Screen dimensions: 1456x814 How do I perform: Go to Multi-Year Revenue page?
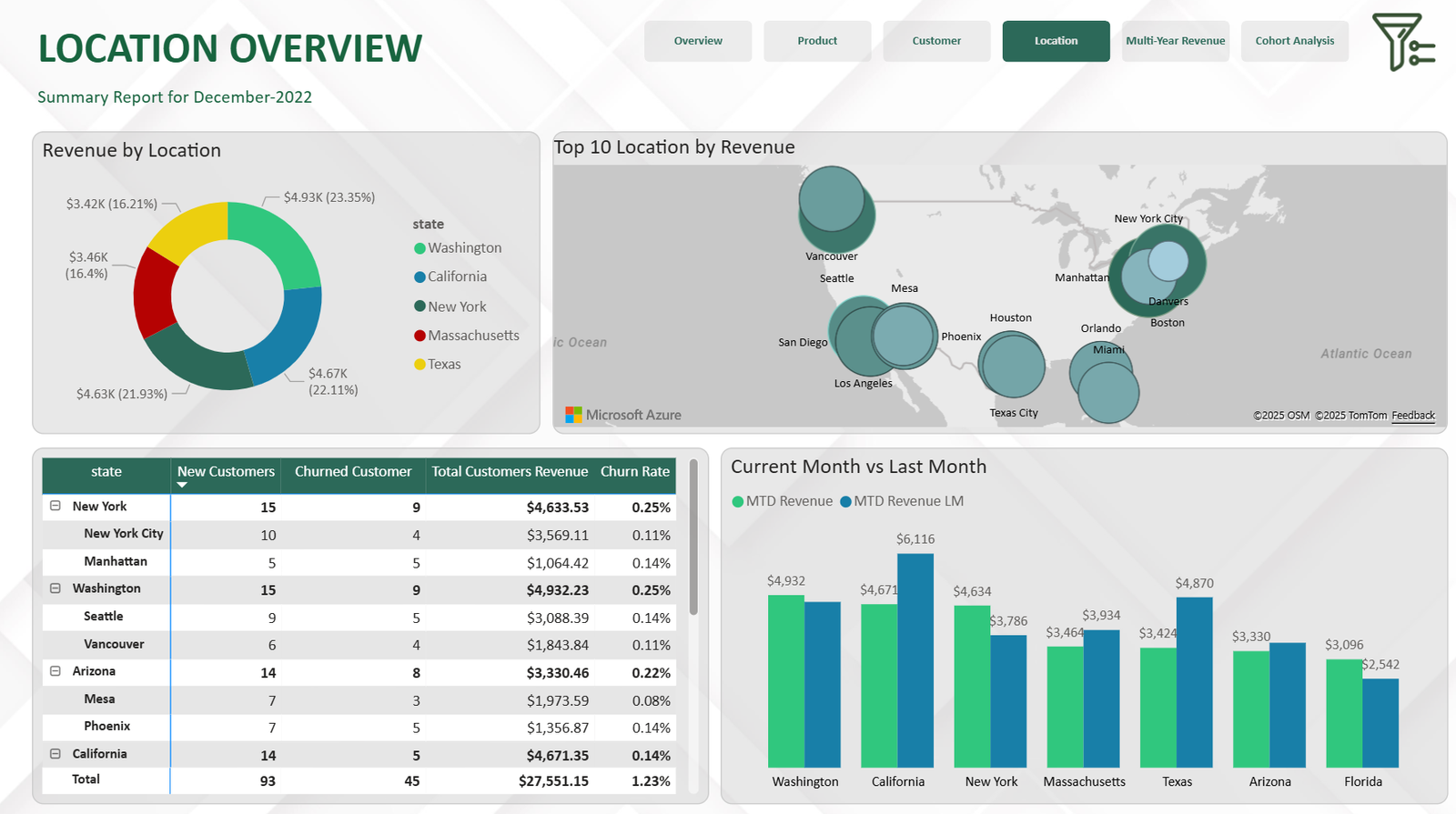pos(1175,41)
